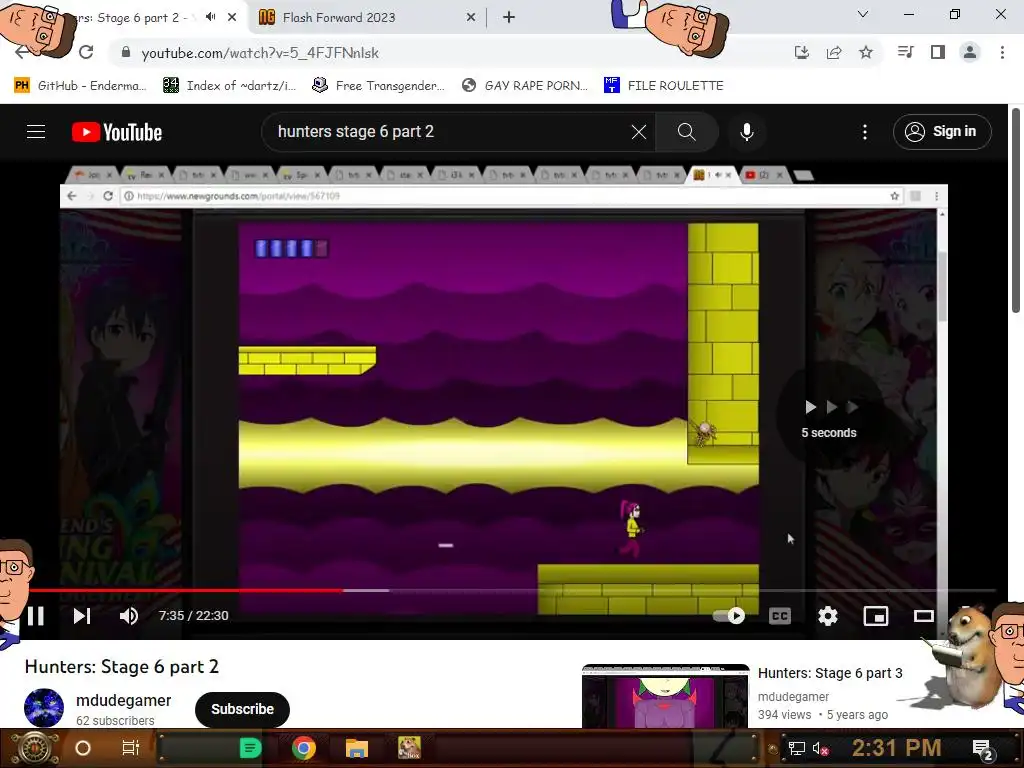Open a new browser tab

point(509,18)
